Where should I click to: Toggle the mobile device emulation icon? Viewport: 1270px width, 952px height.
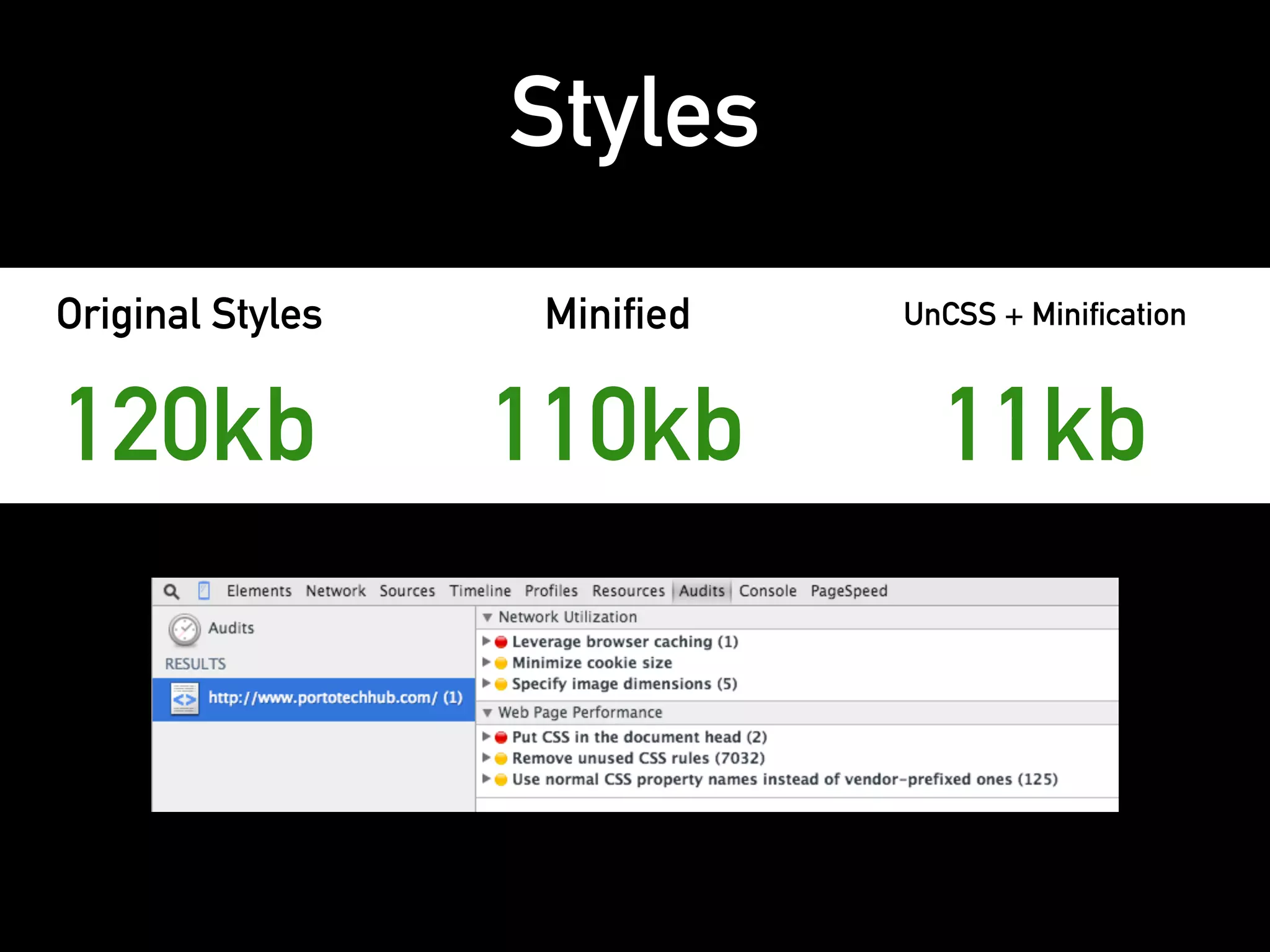coord(204,591)
